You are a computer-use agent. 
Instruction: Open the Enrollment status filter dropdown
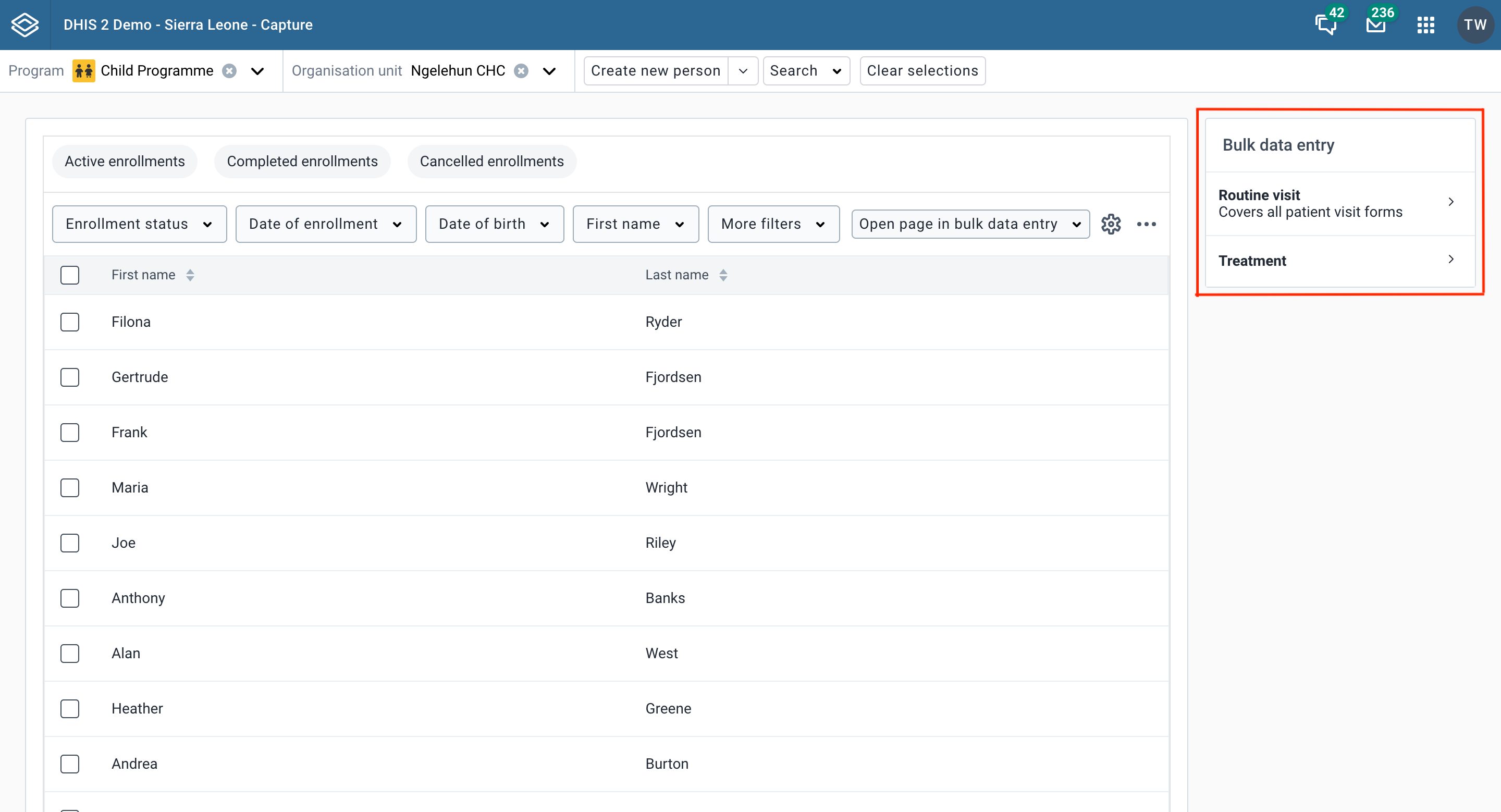[139, 224]
